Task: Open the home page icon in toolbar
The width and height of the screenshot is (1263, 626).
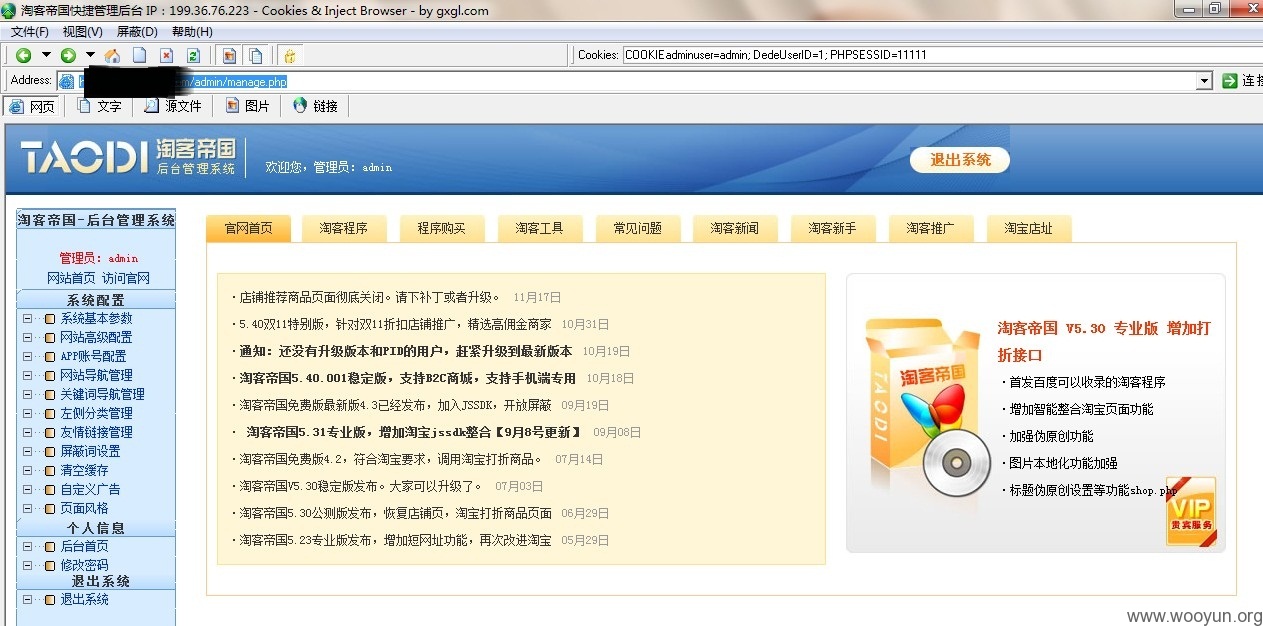Action: point(112,55)
